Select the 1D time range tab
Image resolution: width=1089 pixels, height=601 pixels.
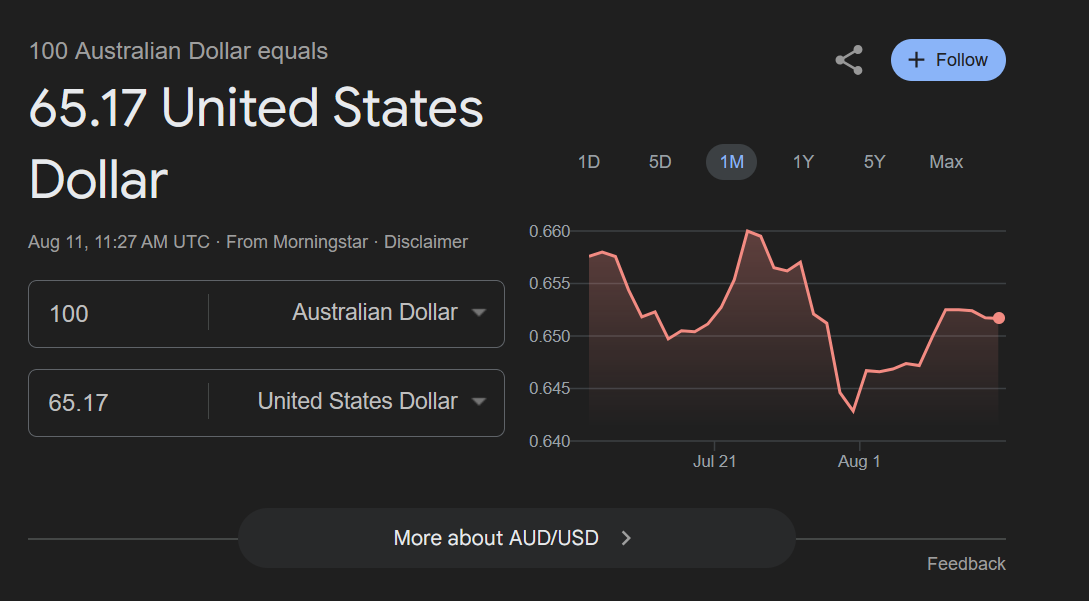pos(588,162)
